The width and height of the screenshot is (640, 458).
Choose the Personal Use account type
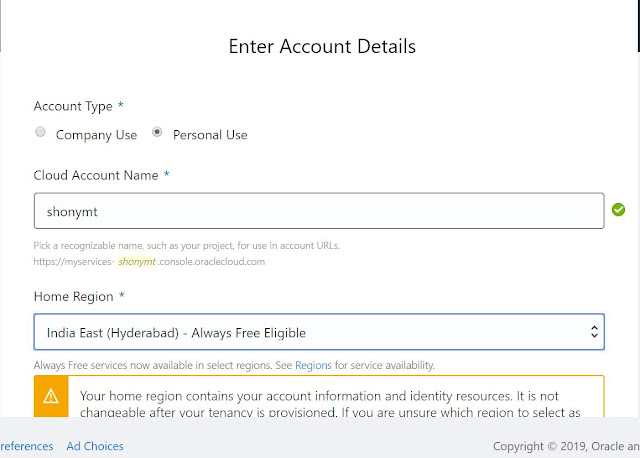click(157, 133)
